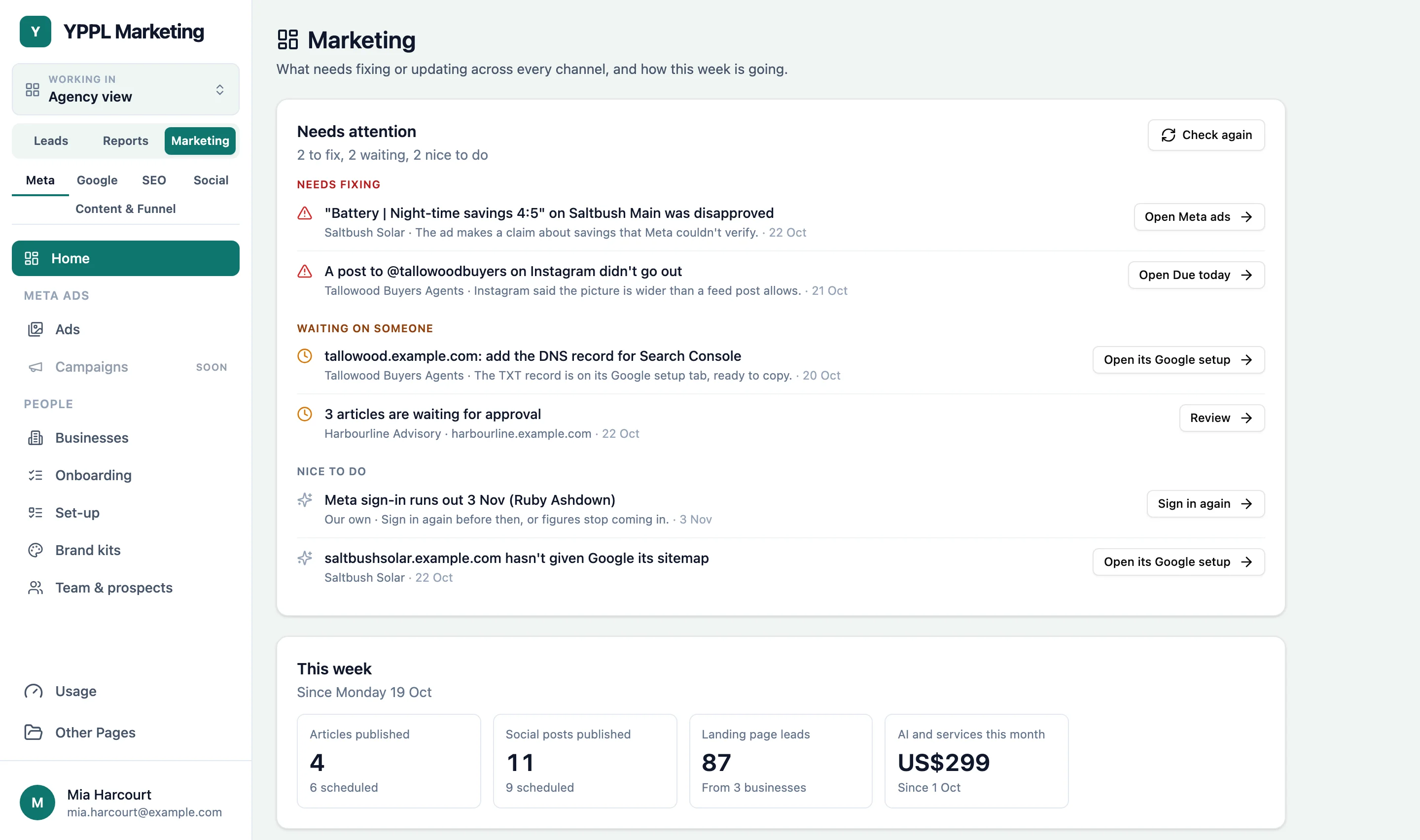Open the Onboarding page
This screenshot has width=1420, height=840.
[126, 475]
